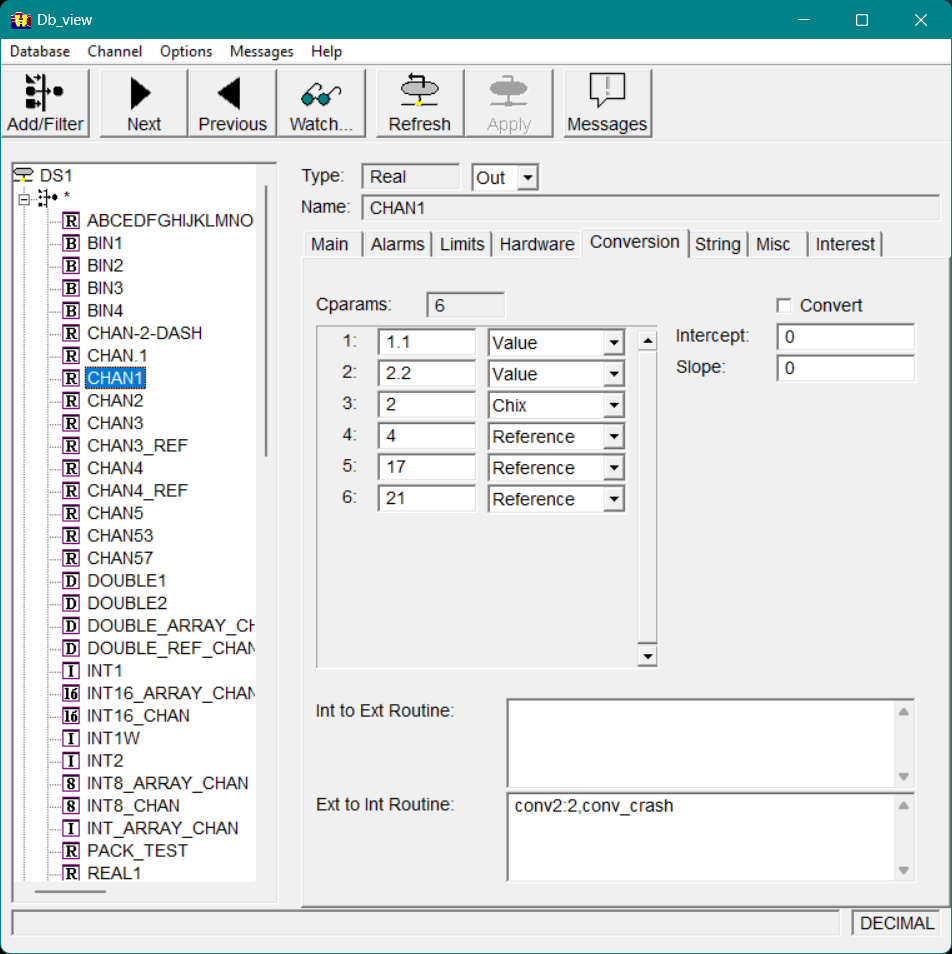The image size is (952, 954).
Task: Collapse the * tree node
Action: pyautogui.click(x=24, y=199)
